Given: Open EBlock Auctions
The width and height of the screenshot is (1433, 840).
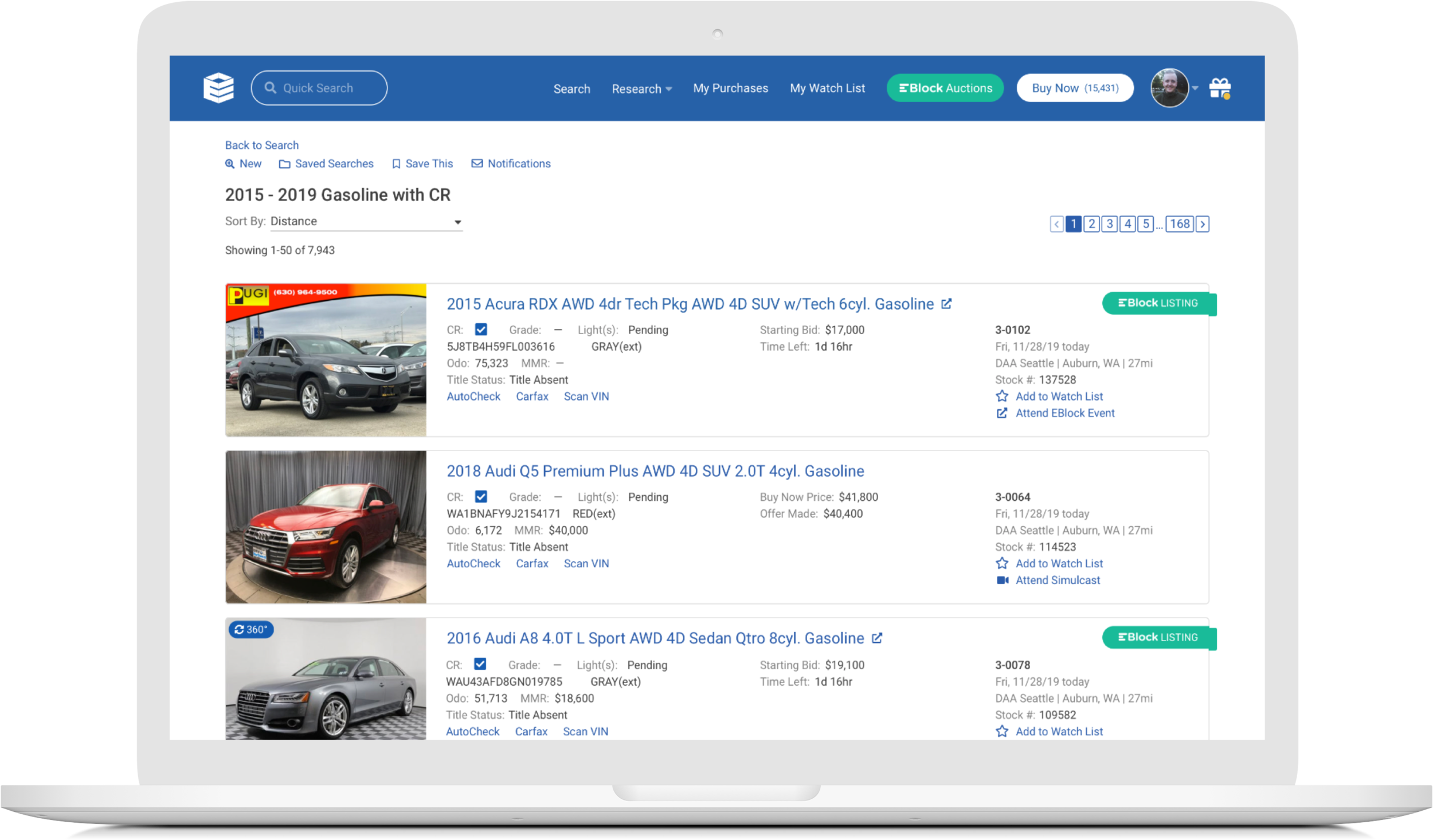Looking at the screenshot, I should click(945, 88).
